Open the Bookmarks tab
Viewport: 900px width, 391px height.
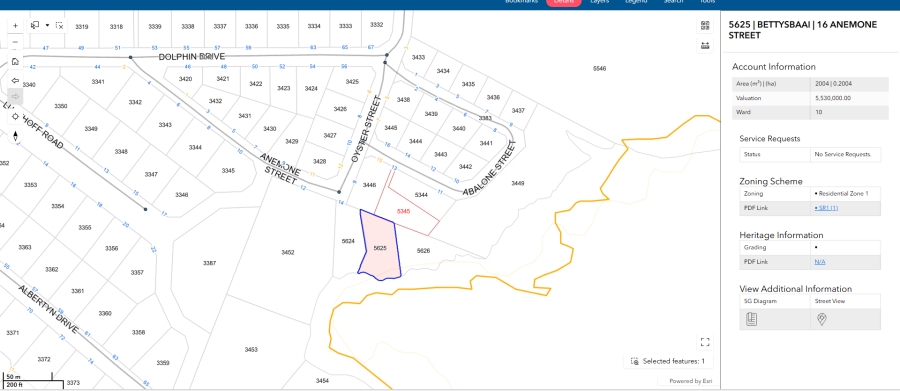[x=521, y=2]
